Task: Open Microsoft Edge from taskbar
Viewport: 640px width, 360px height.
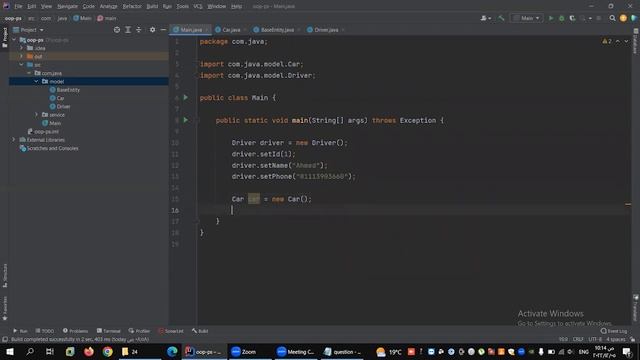Action: (172, 351)
